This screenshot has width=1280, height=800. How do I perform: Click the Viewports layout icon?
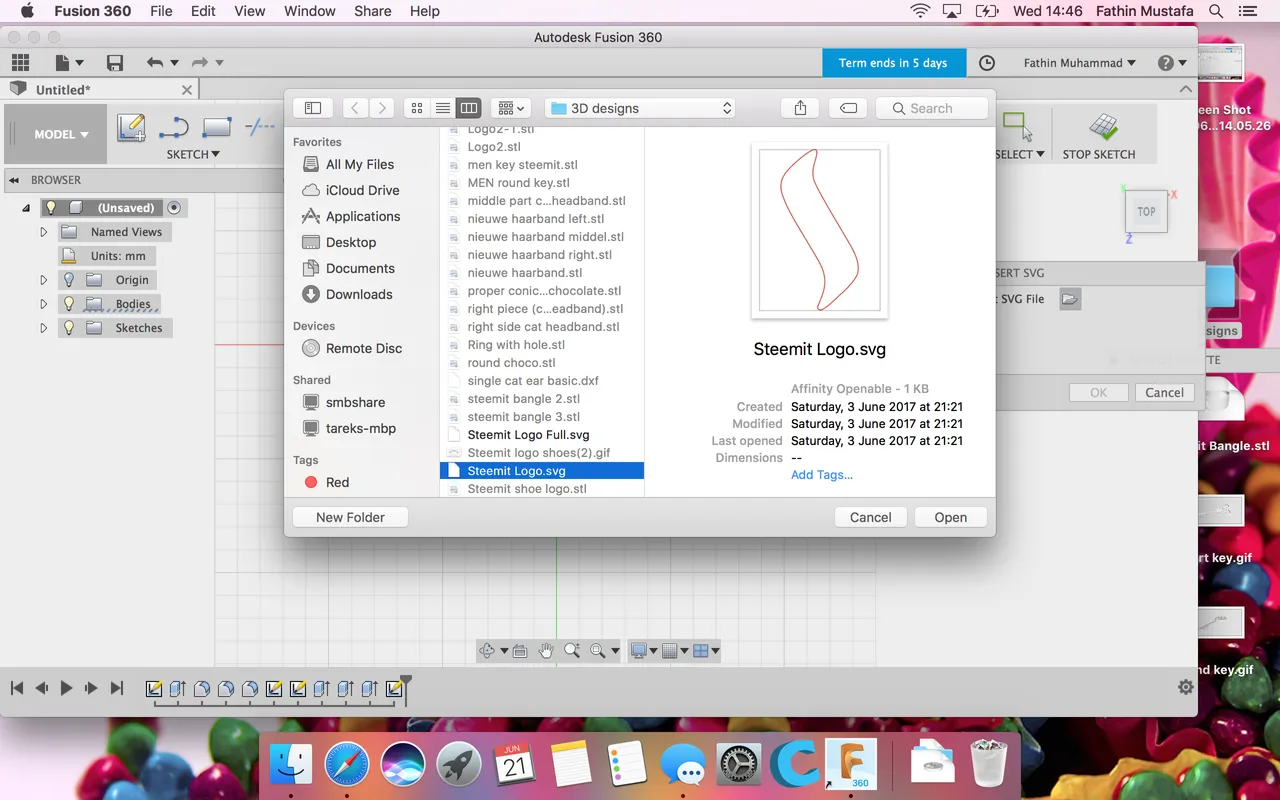[701, 651]
